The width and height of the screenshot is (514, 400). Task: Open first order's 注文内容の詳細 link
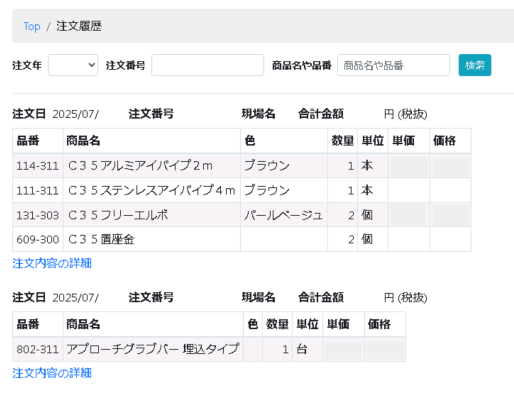52,263
